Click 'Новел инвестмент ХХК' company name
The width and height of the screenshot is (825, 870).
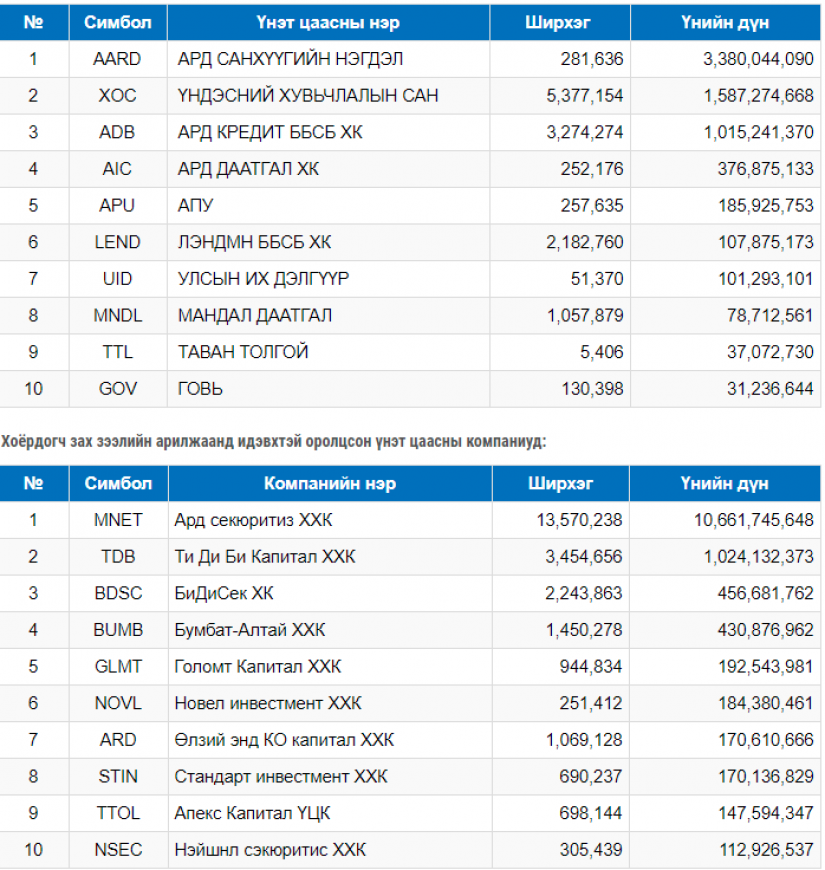pyautogui.click(x=268, y=703)
